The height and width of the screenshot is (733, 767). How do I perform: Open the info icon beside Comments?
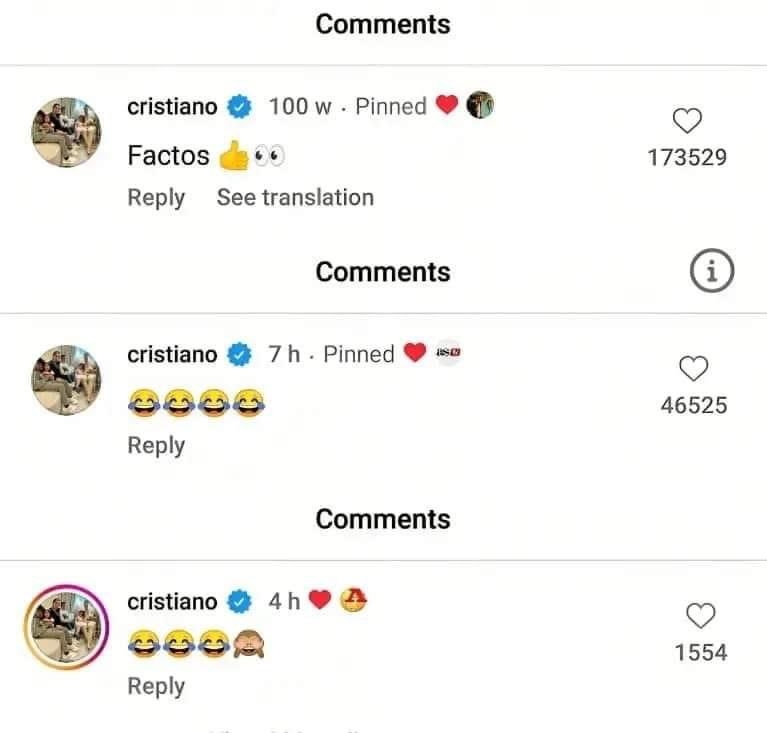click(x=711, y=271)
